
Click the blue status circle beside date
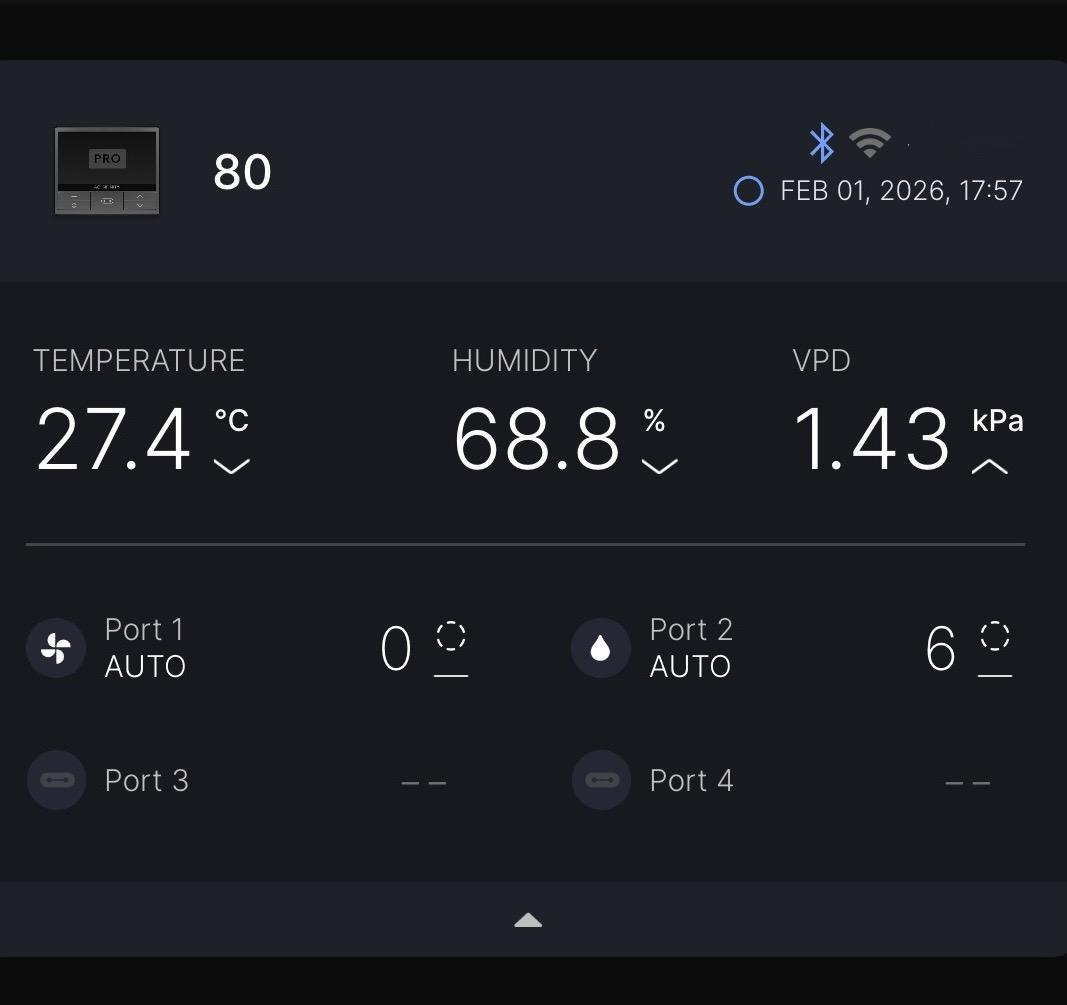(x=748, y=191)
